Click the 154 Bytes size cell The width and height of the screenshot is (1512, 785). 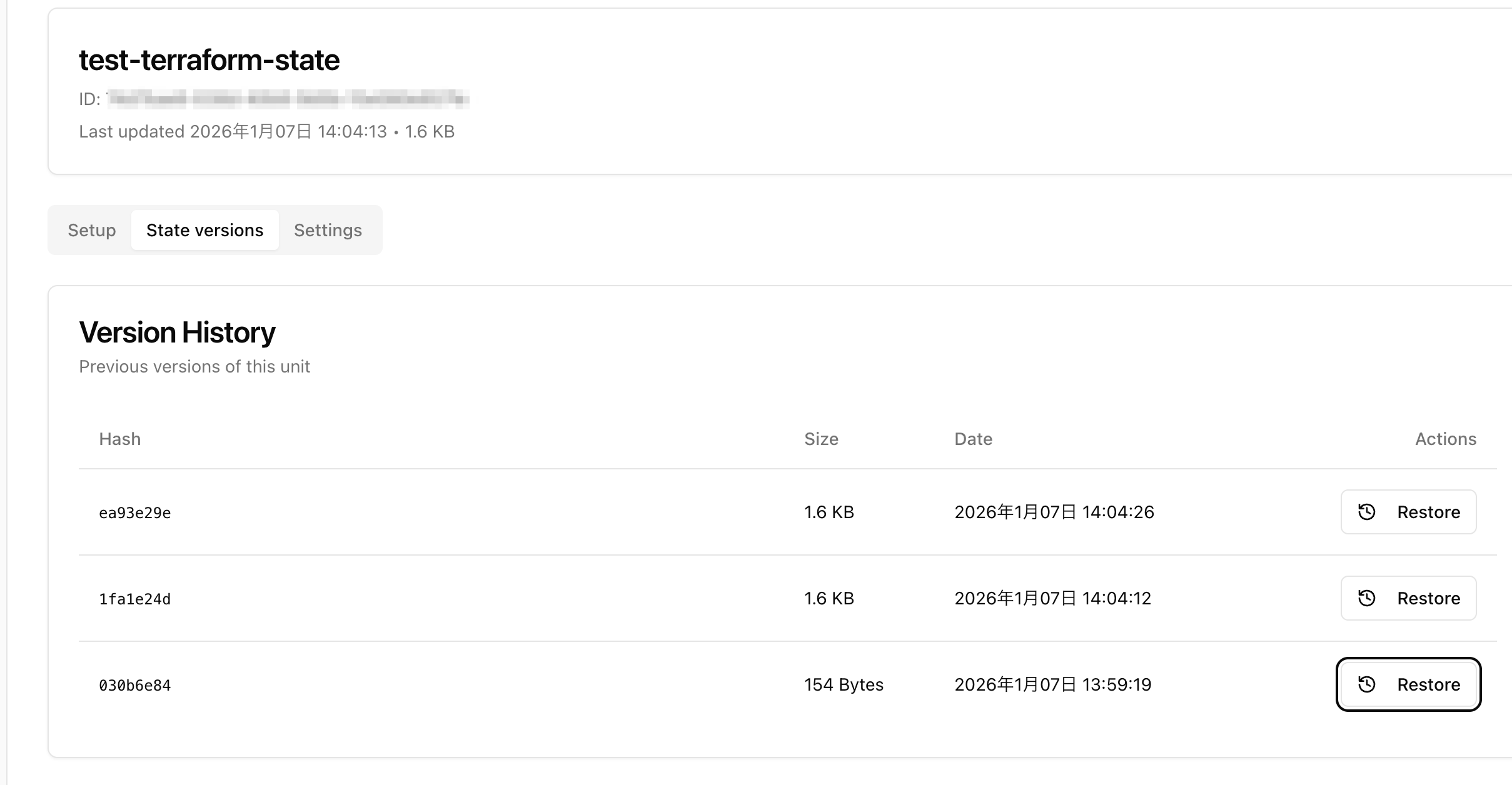tap(844, 684)
